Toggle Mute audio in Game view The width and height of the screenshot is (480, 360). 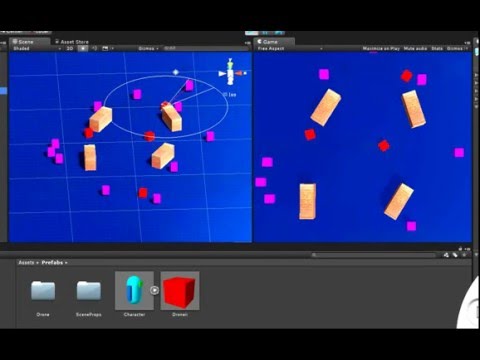[x=415, y=49]
